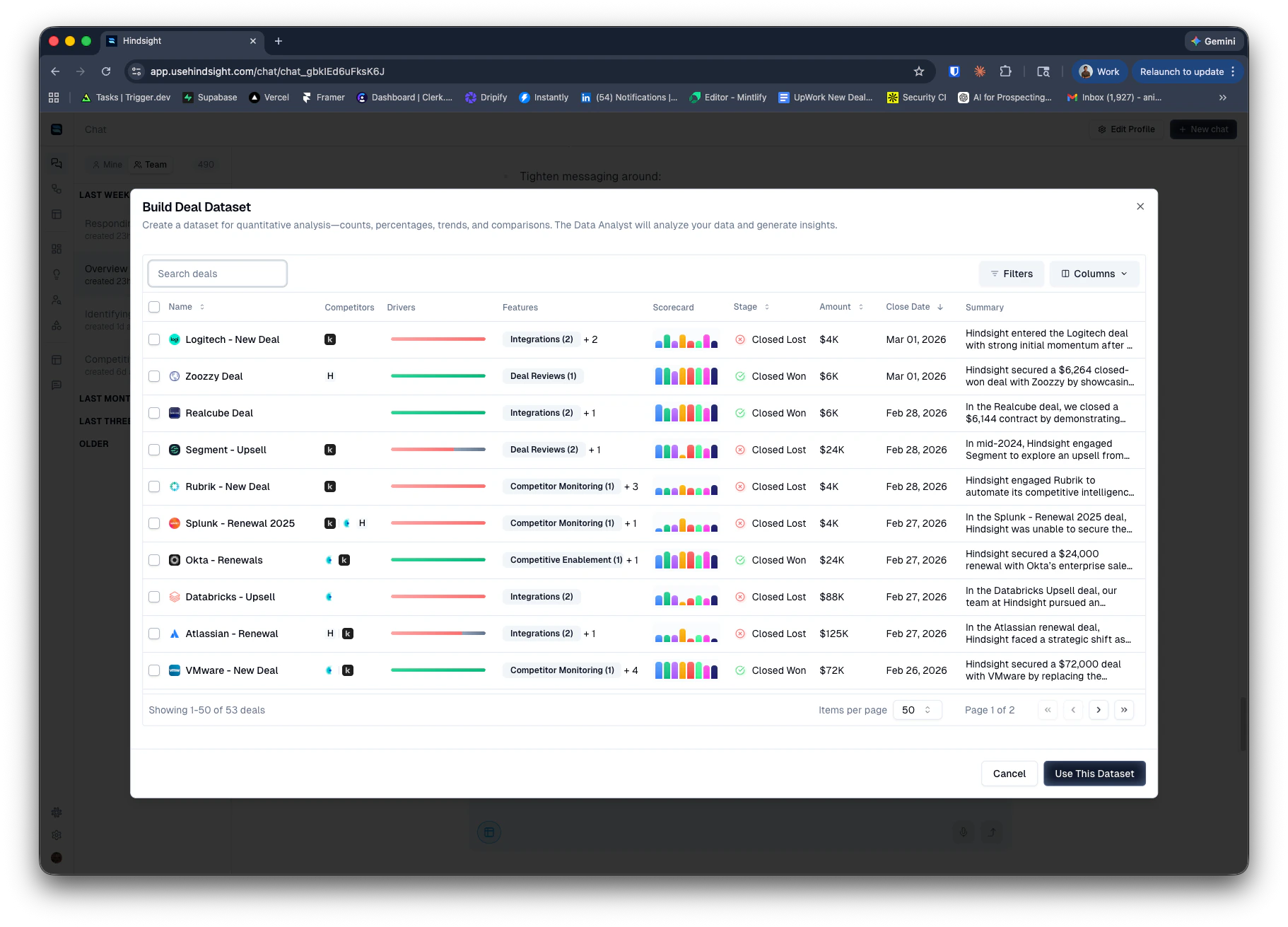1288x927 pixels.
Task: Select the Logitech - New Deal checkbox
Action: point(154,339)
